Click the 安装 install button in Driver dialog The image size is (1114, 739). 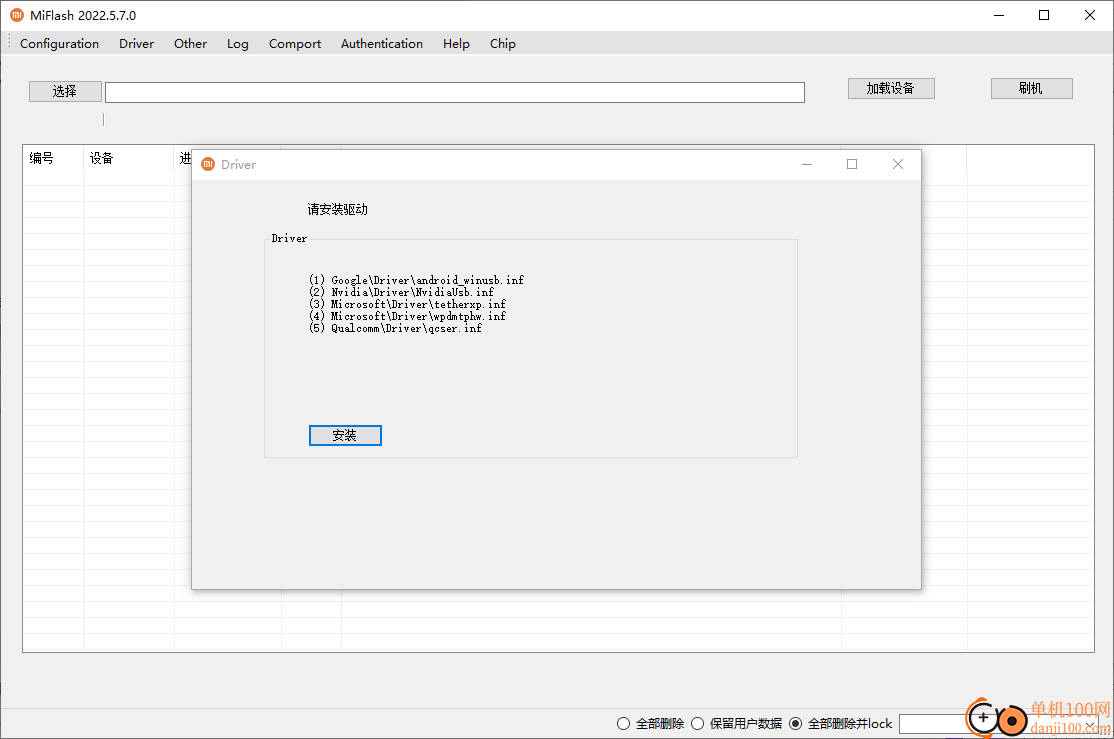pos(345,436)
